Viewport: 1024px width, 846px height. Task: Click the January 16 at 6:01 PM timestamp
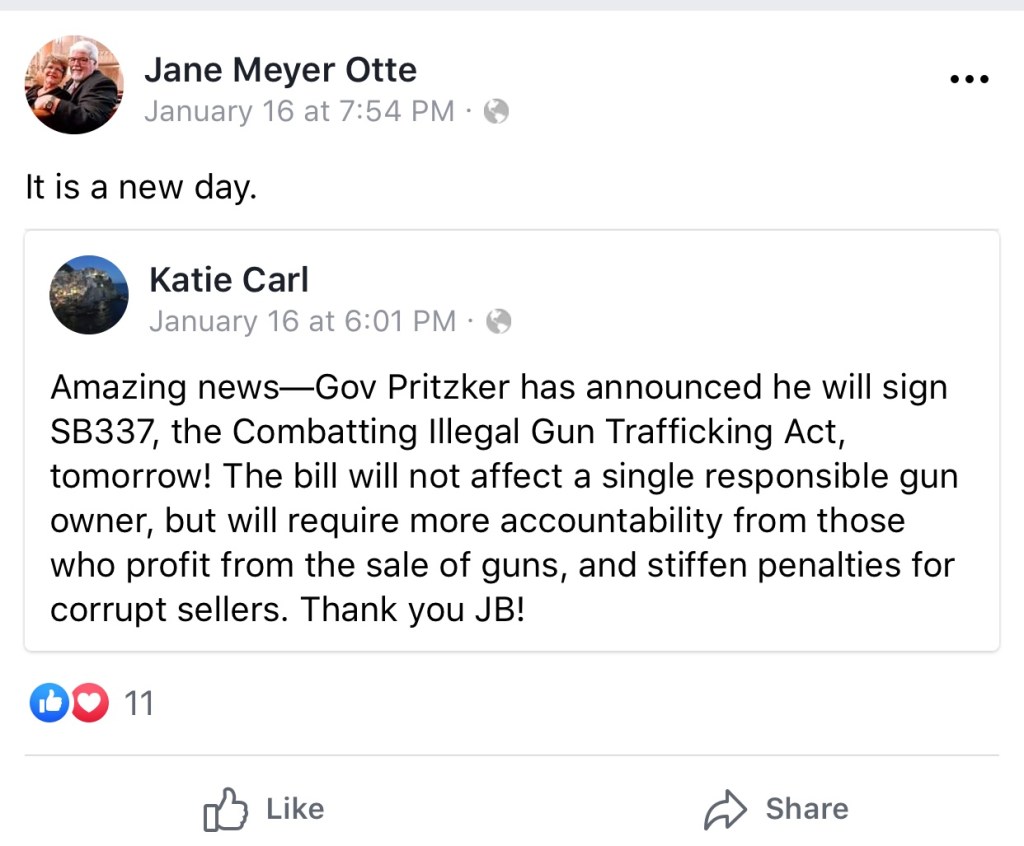coord(302,321)
